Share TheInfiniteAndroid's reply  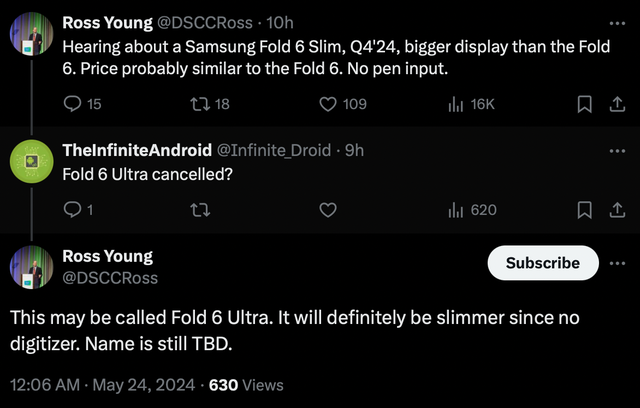pyautogui.click(x=614, y=210)
